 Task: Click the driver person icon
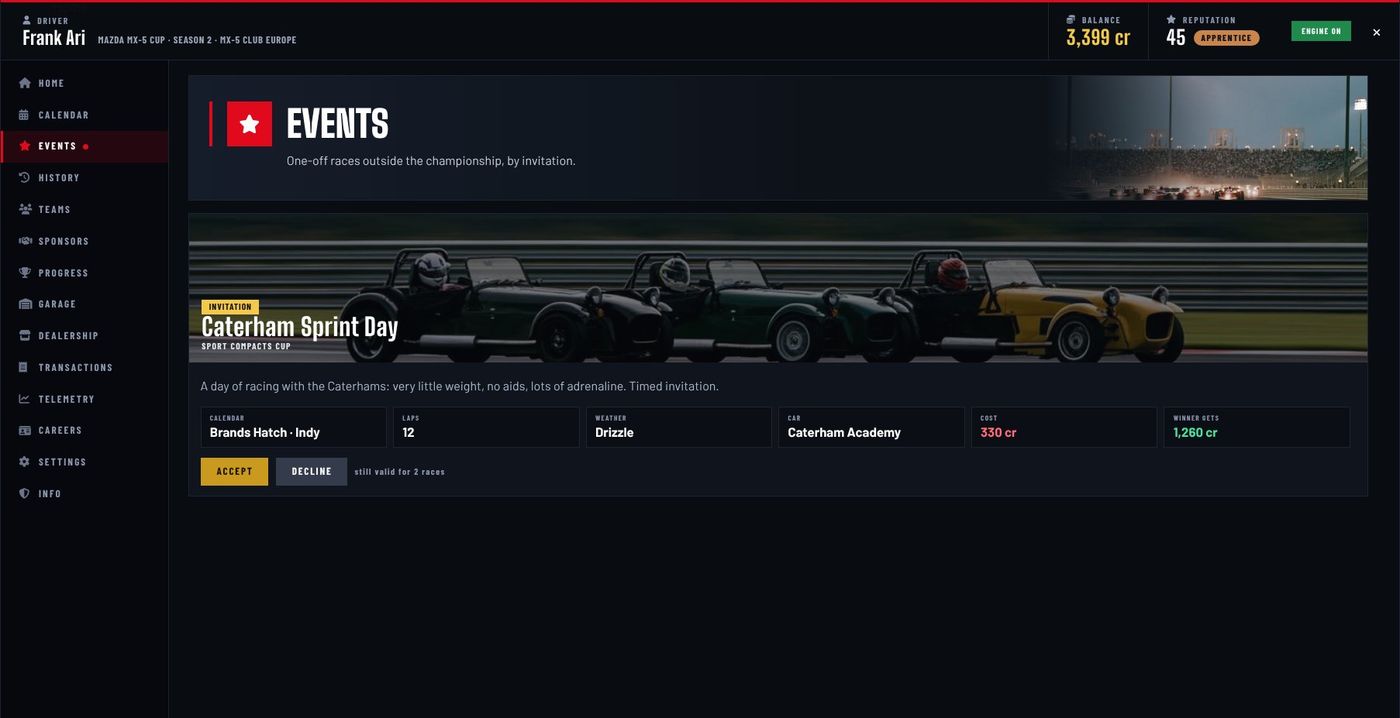(27, 20)
